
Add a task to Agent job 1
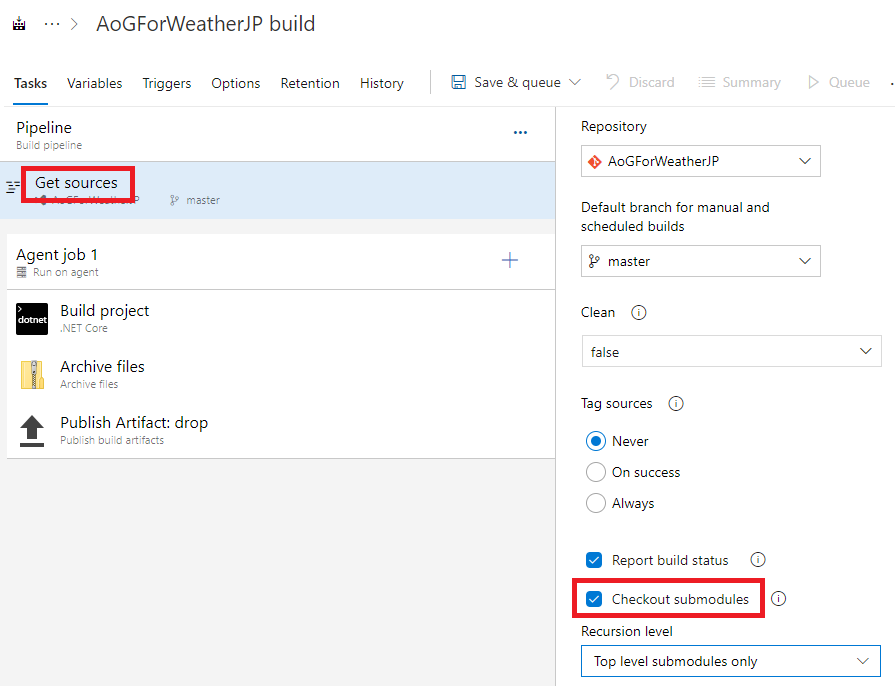pos(510,260)
